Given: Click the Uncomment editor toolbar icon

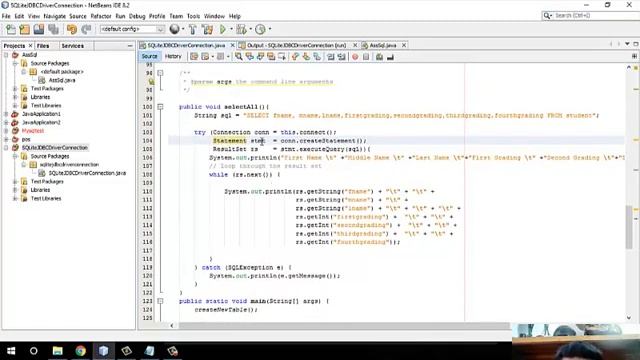Looking at the screenshot, I should [390, 57].
